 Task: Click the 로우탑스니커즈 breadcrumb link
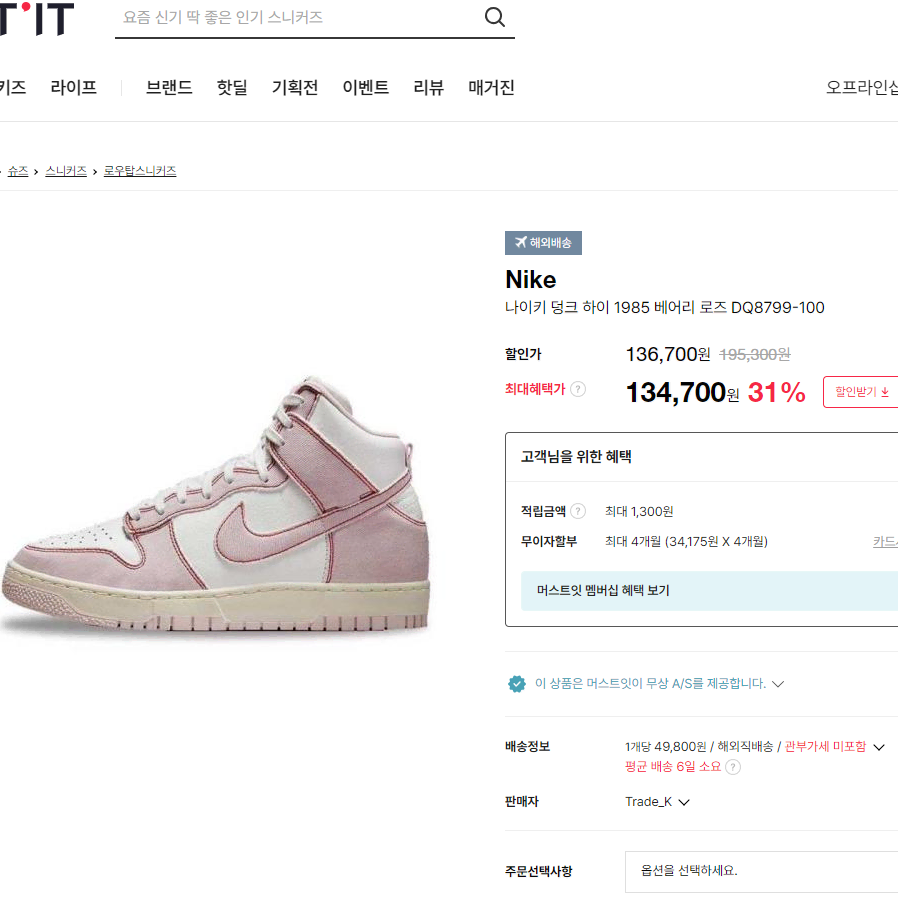coord(140,171)
